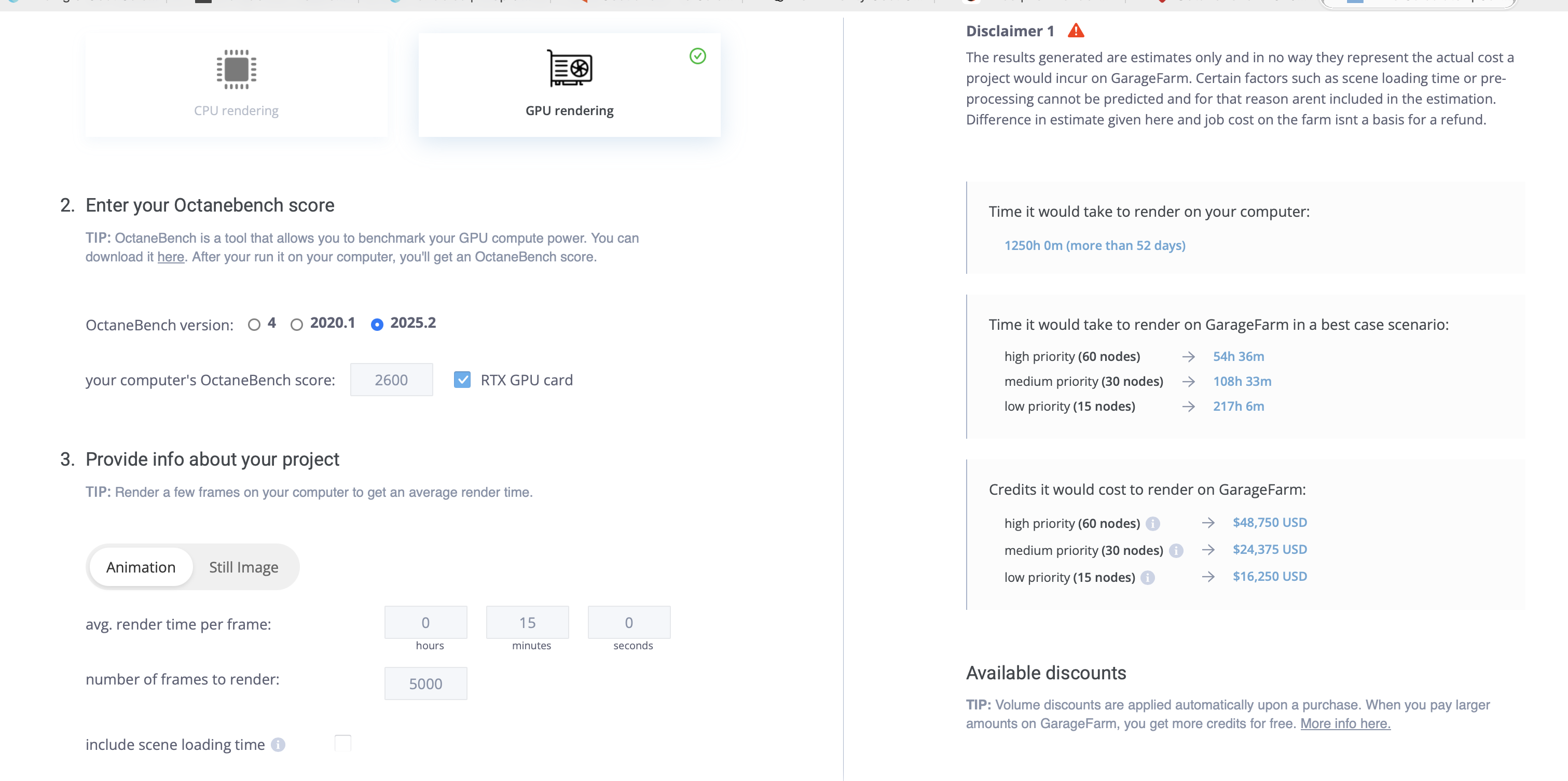Click the info icon beside medium priority credits
This screenshot has height=781, width=1568.
1176,550
